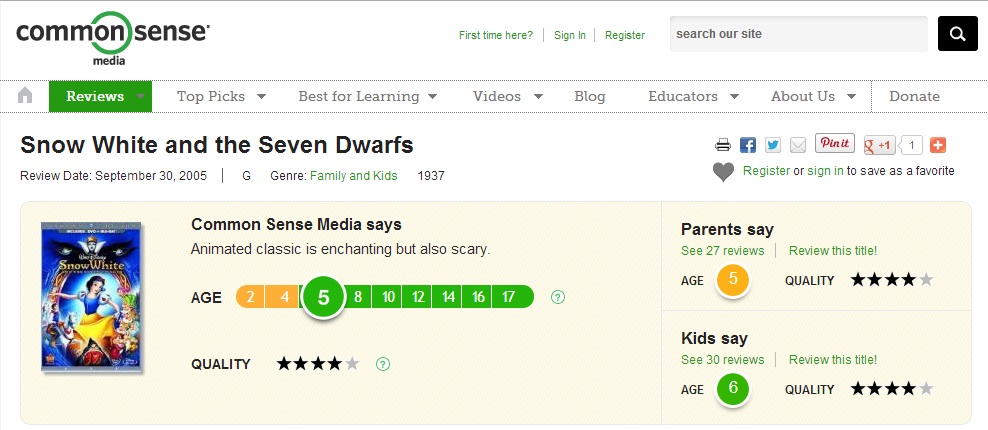Click the Google +1 button

point(879,145)
